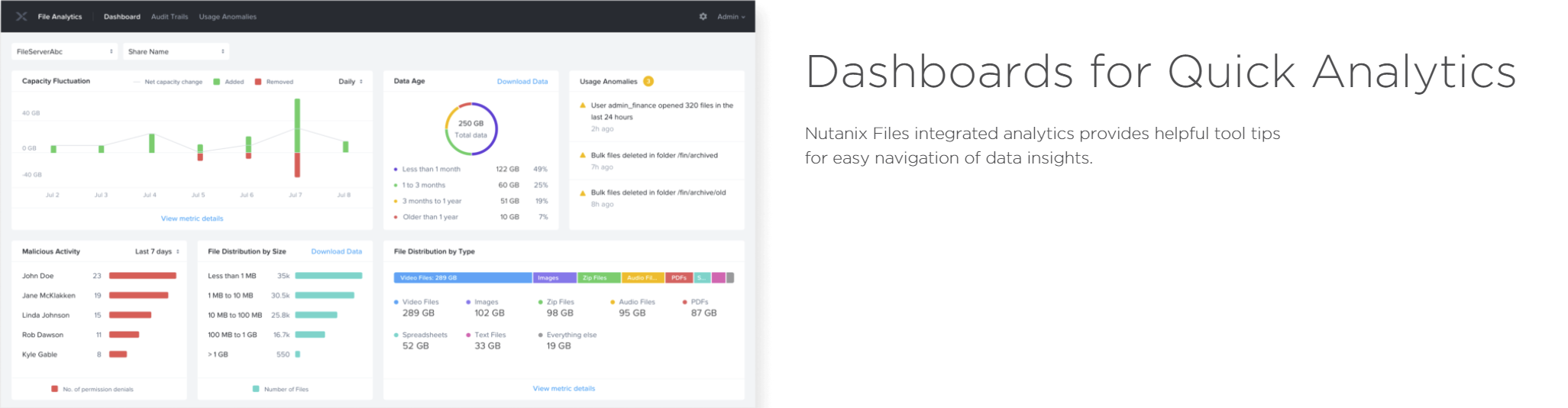Image resolution: width=1568 pixels, height=408 pixels.
Task: Change the Daily interval dropdown
Action: (x=351, y=81)
